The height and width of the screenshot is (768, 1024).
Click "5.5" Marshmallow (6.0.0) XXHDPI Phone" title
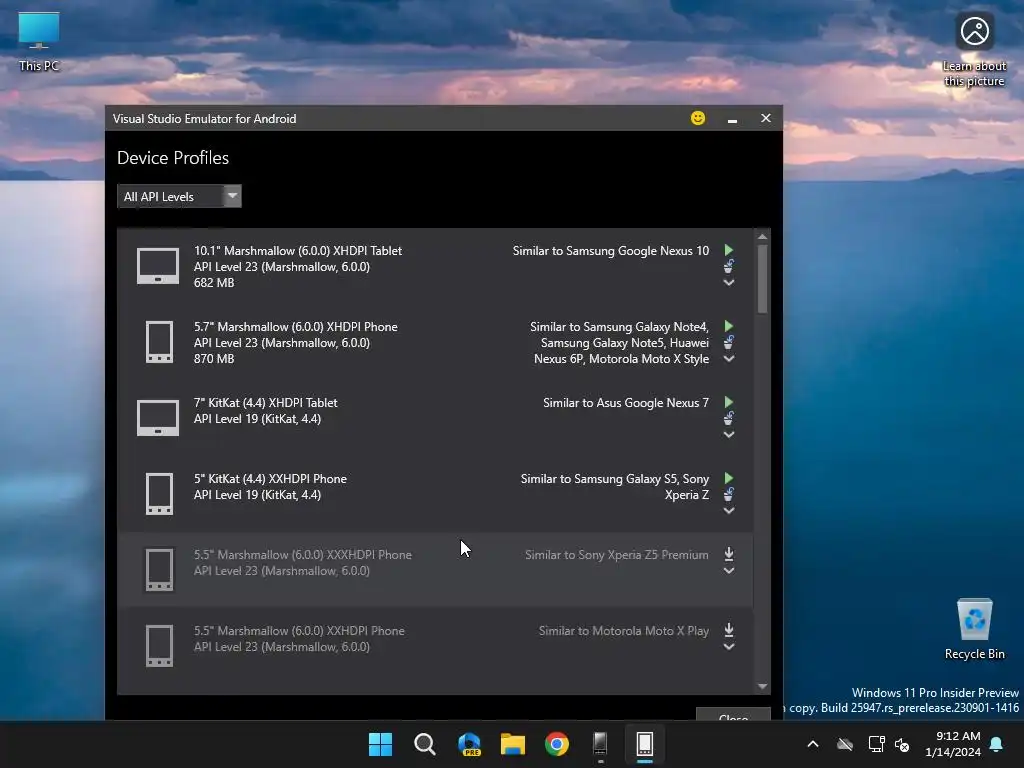point(299,631)
